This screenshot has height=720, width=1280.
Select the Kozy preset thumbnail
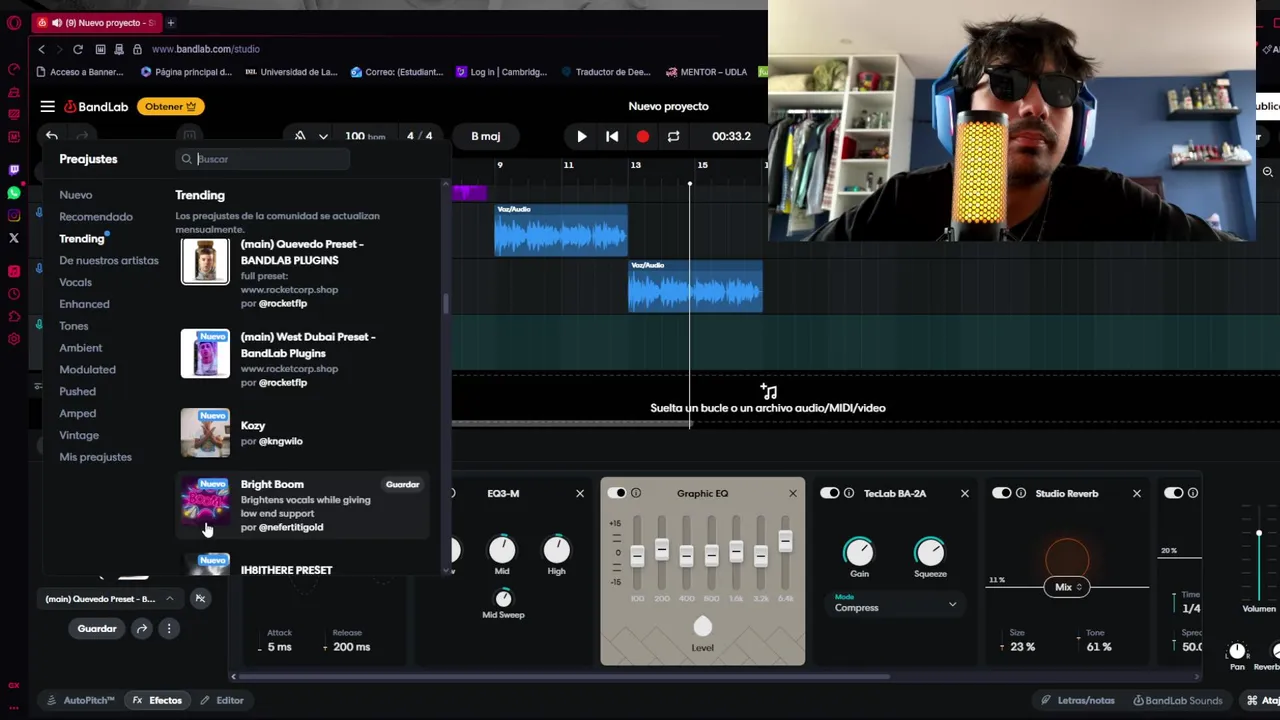coord(205,433)
